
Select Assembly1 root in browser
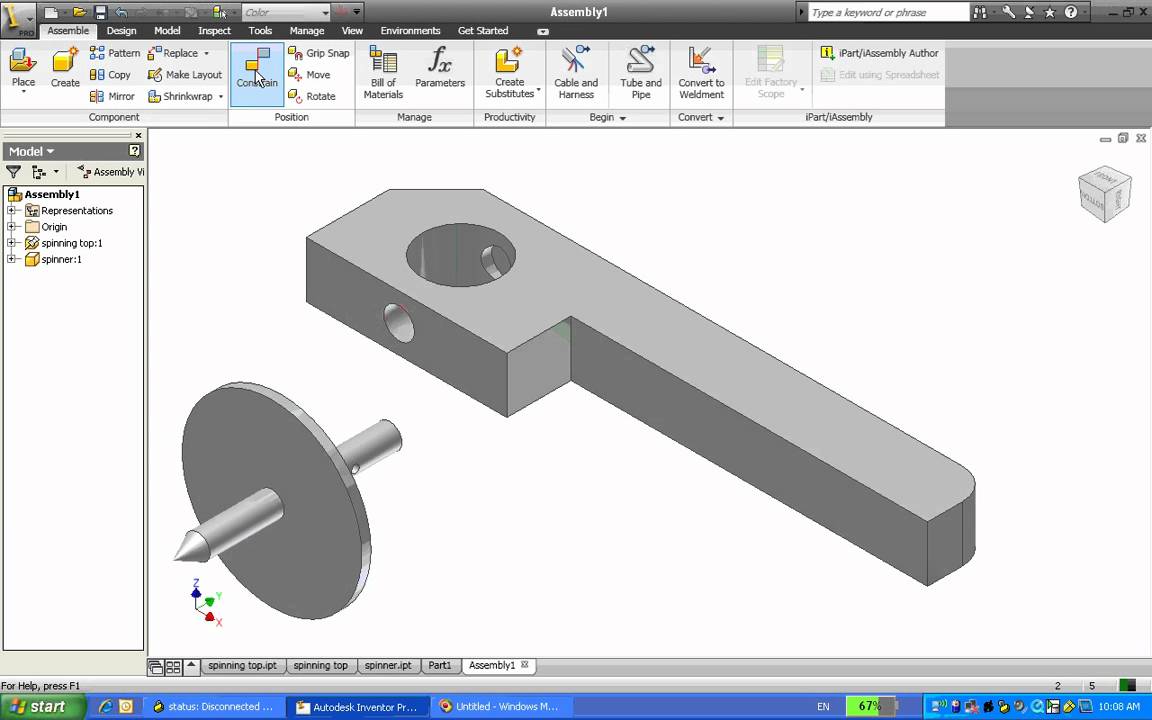click(x=51, y=194)
